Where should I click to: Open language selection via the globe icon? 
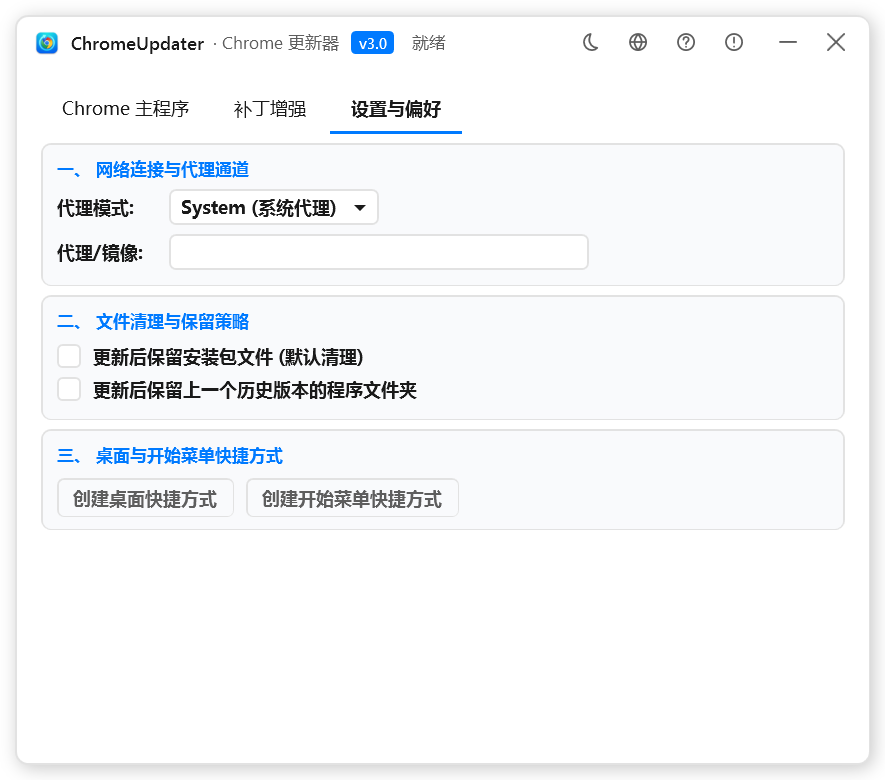[638, 42]
